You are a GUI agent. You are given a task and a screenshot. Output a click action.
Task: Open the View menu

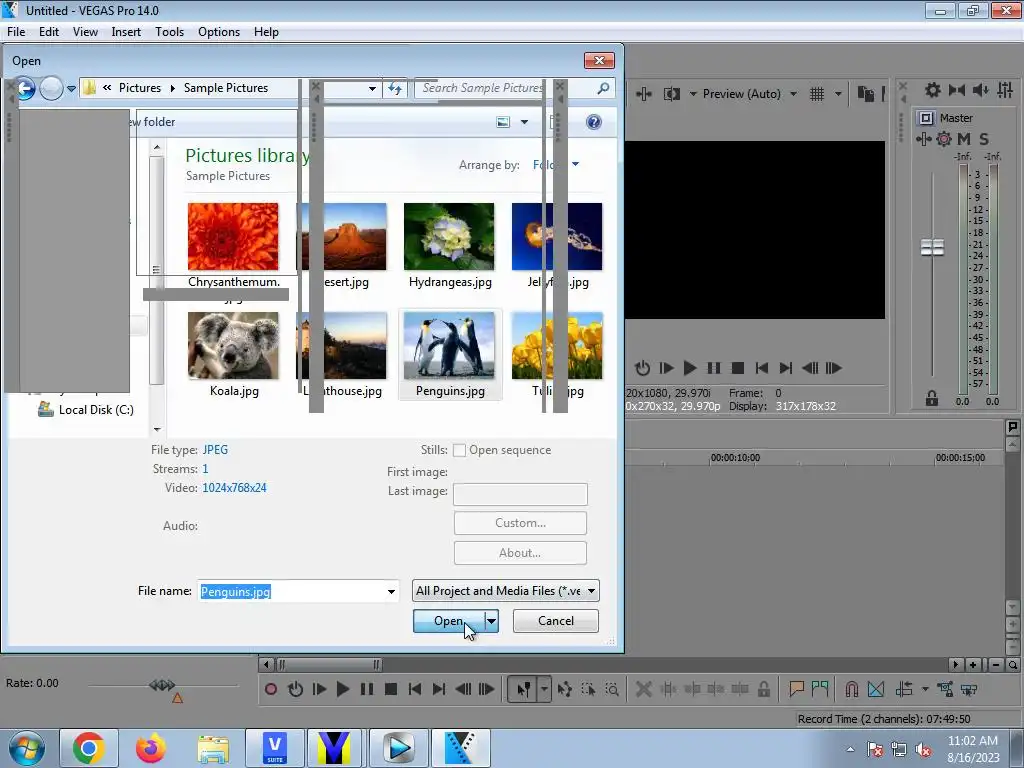coord(85,32)
